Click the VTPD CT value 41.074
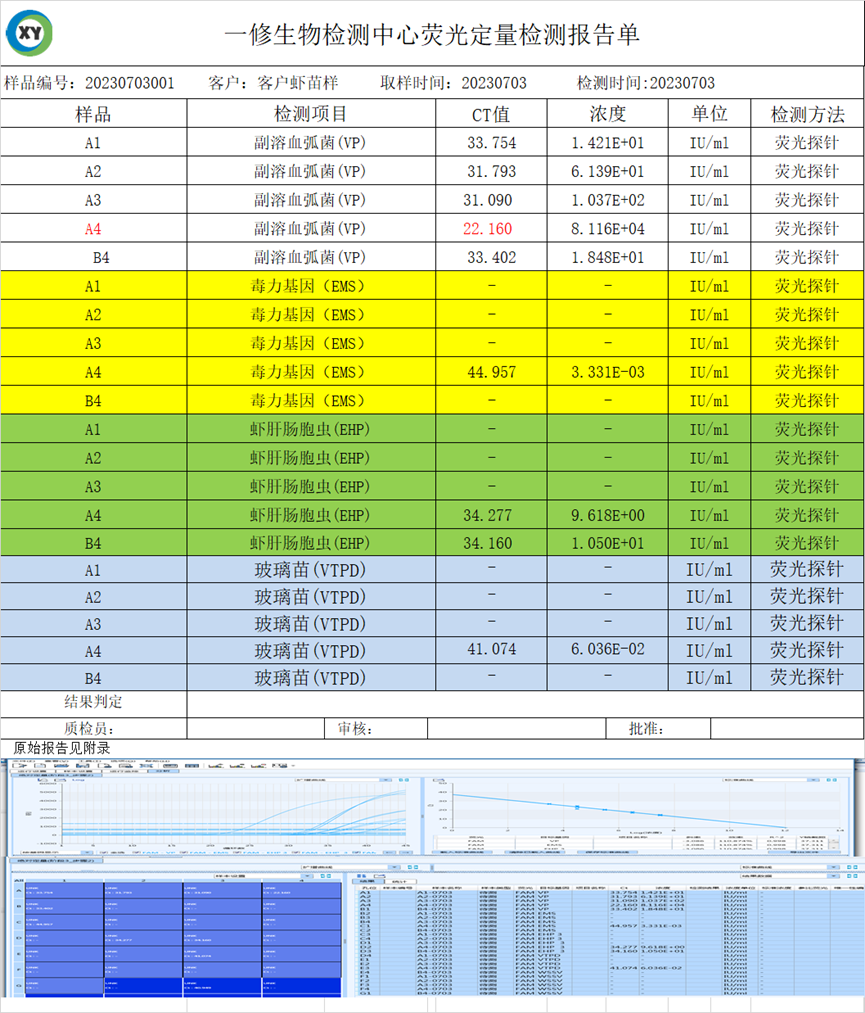 491,649
